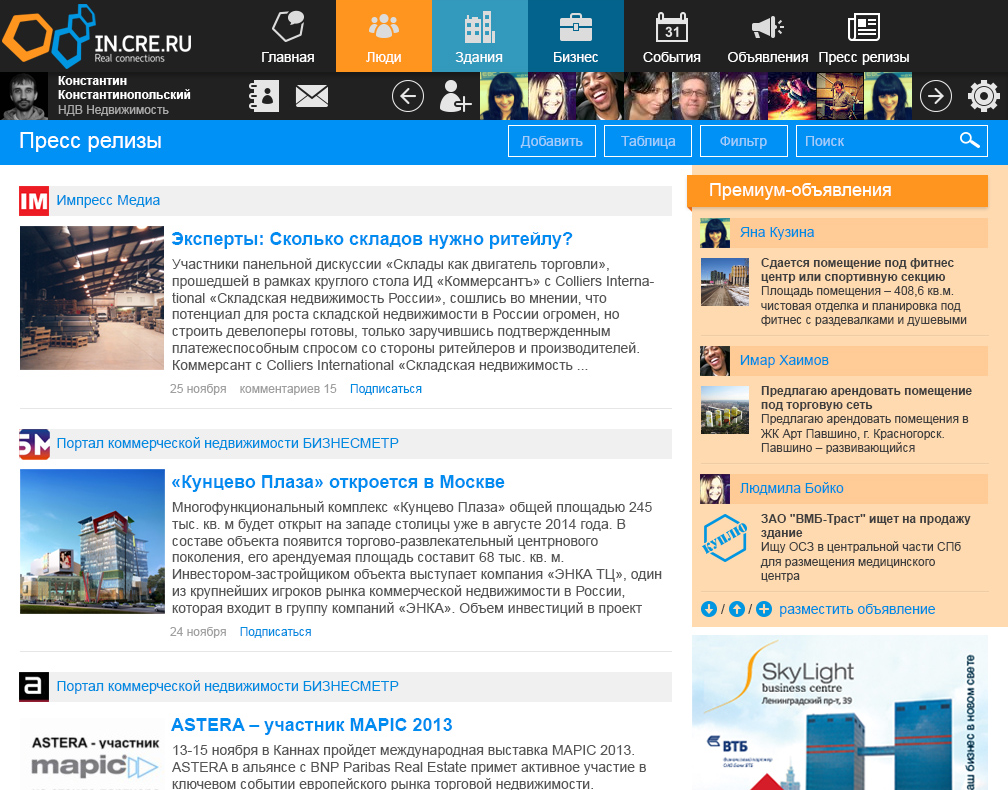Click the red IM logo icon
1008x790 pixels.
click(x=34, y=201)
